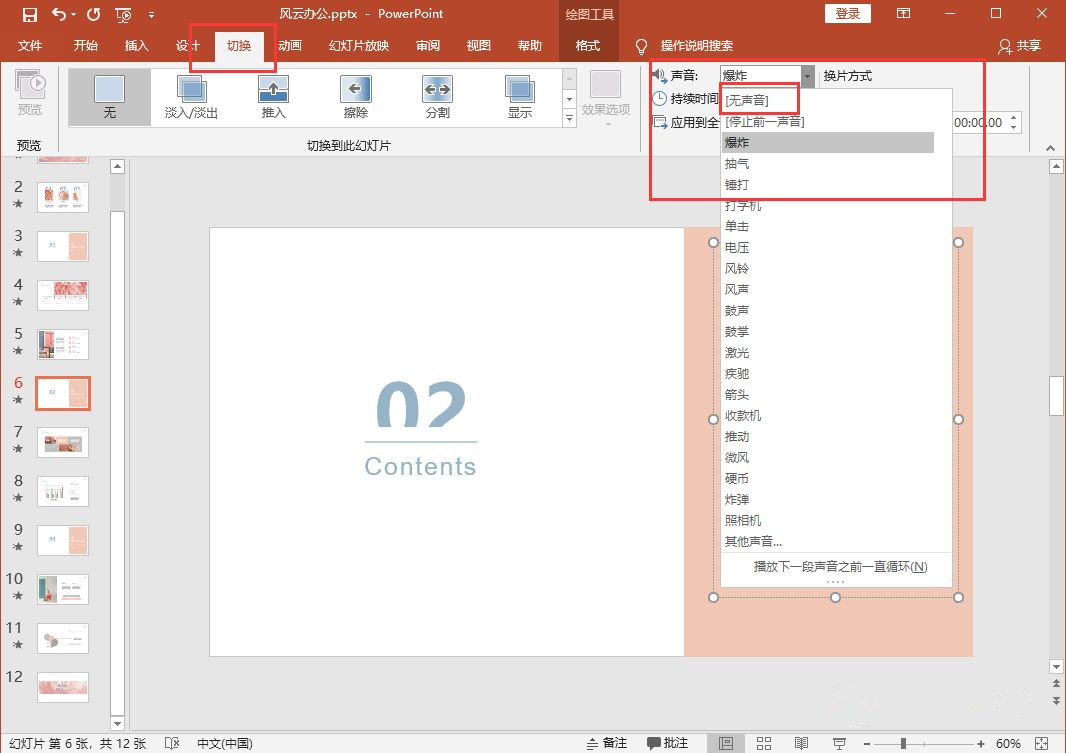Switch to reading view icon
Screen dimensions: 1066x753
click(x=802, y=743)
